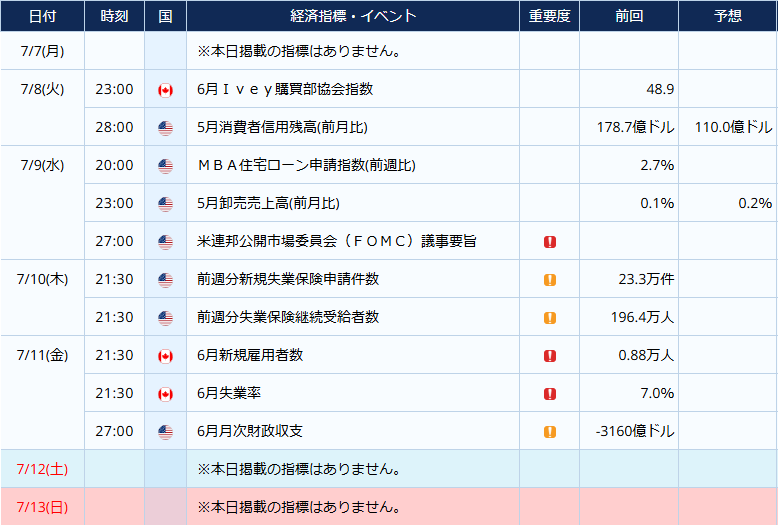Click 5月消費者信用残高(前月比) indicator name

tap(282, 128)
